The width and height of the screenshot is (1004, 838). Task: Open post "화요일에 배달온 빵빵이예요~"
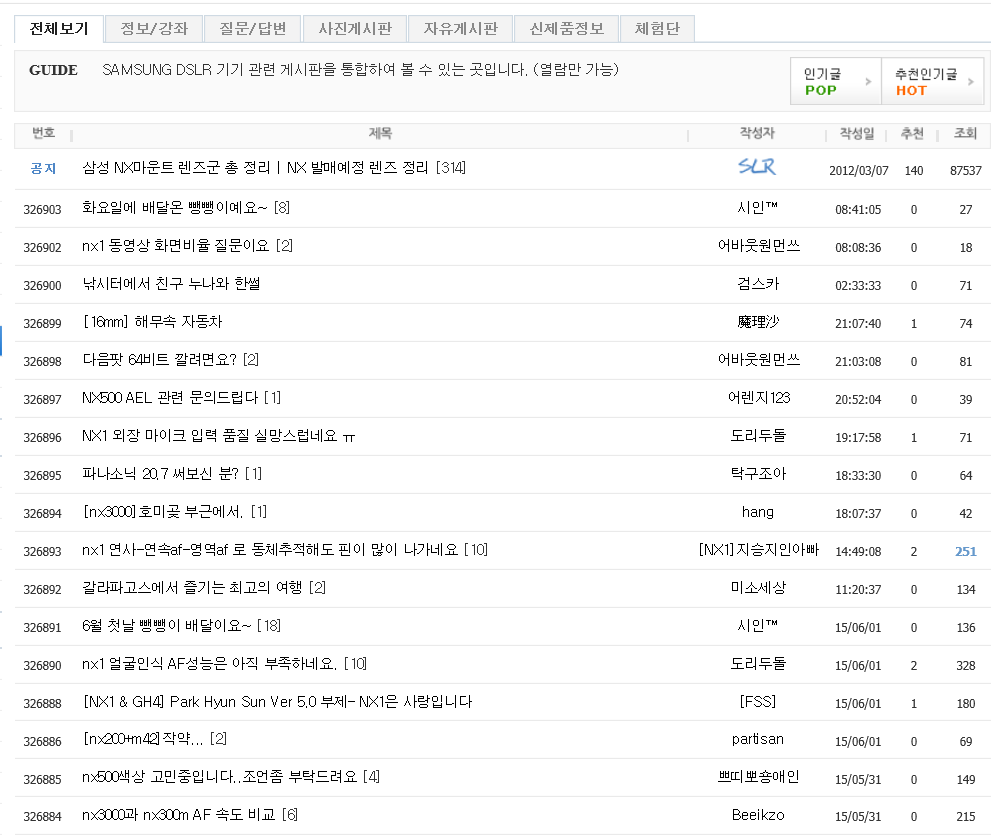175,208
